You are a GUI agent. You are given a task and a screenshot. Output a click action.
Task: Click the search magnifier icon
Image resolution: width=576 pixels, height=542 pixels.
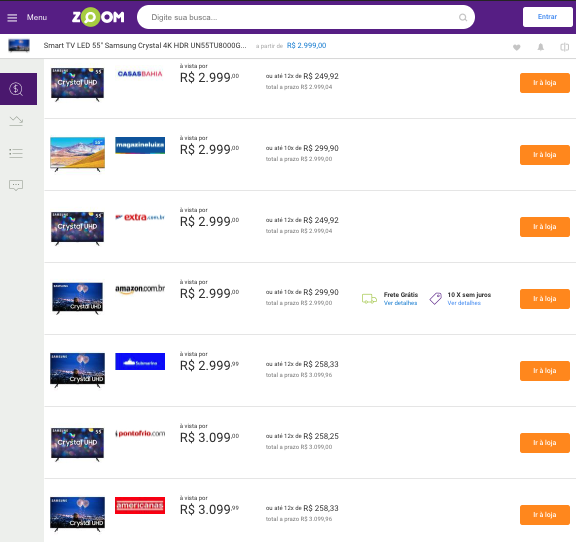(x=463, y=17)
